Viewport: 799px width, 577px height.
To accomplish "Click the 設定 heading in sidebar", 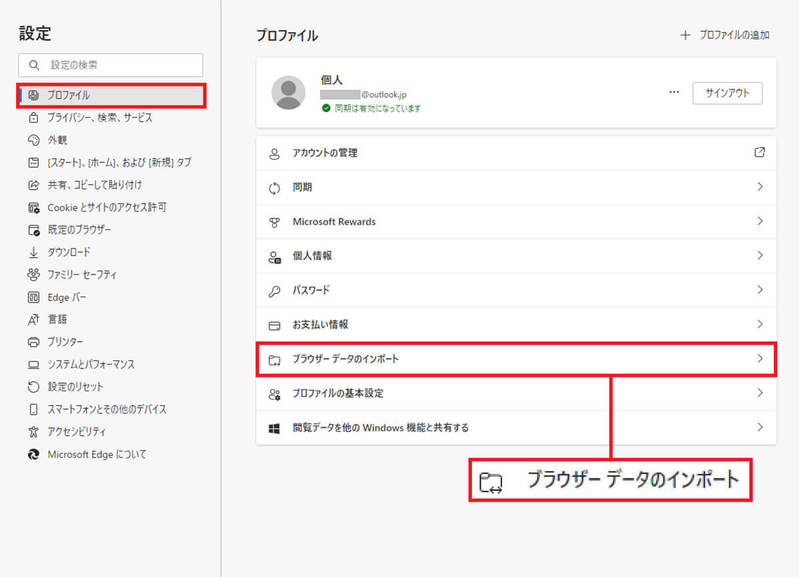I will [35, 33].
